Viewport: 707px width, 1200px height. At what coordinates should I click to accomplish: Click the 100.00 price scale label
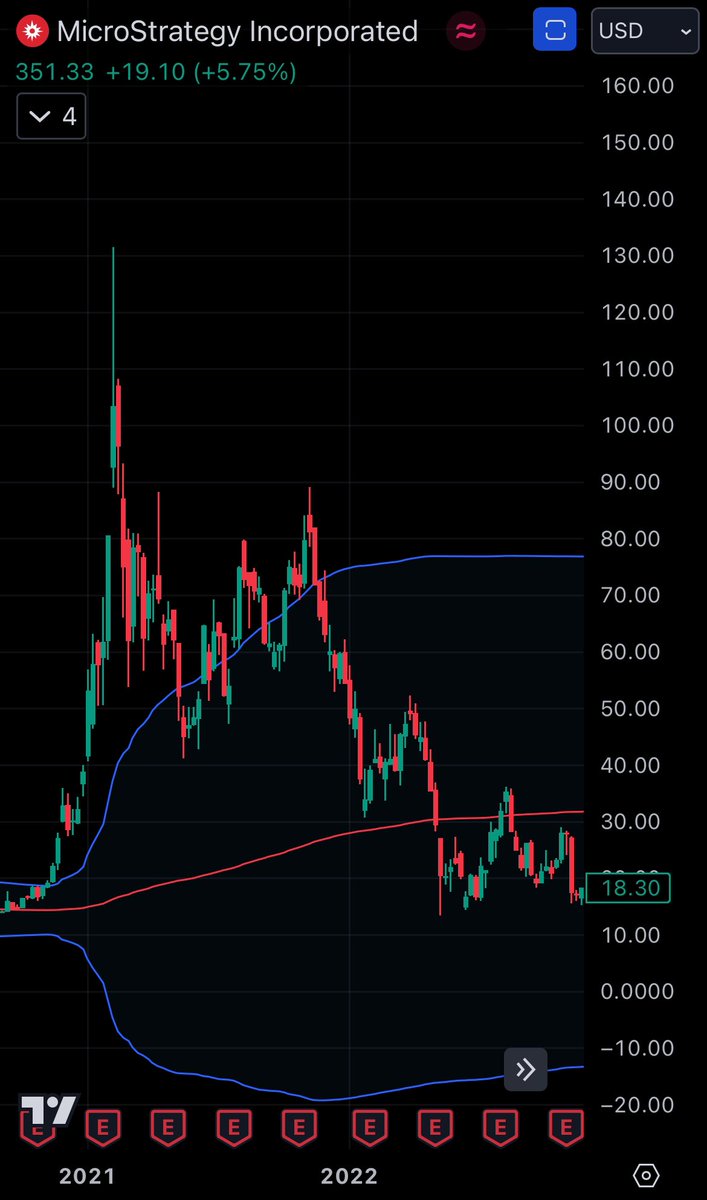click(x=638, y=425)
